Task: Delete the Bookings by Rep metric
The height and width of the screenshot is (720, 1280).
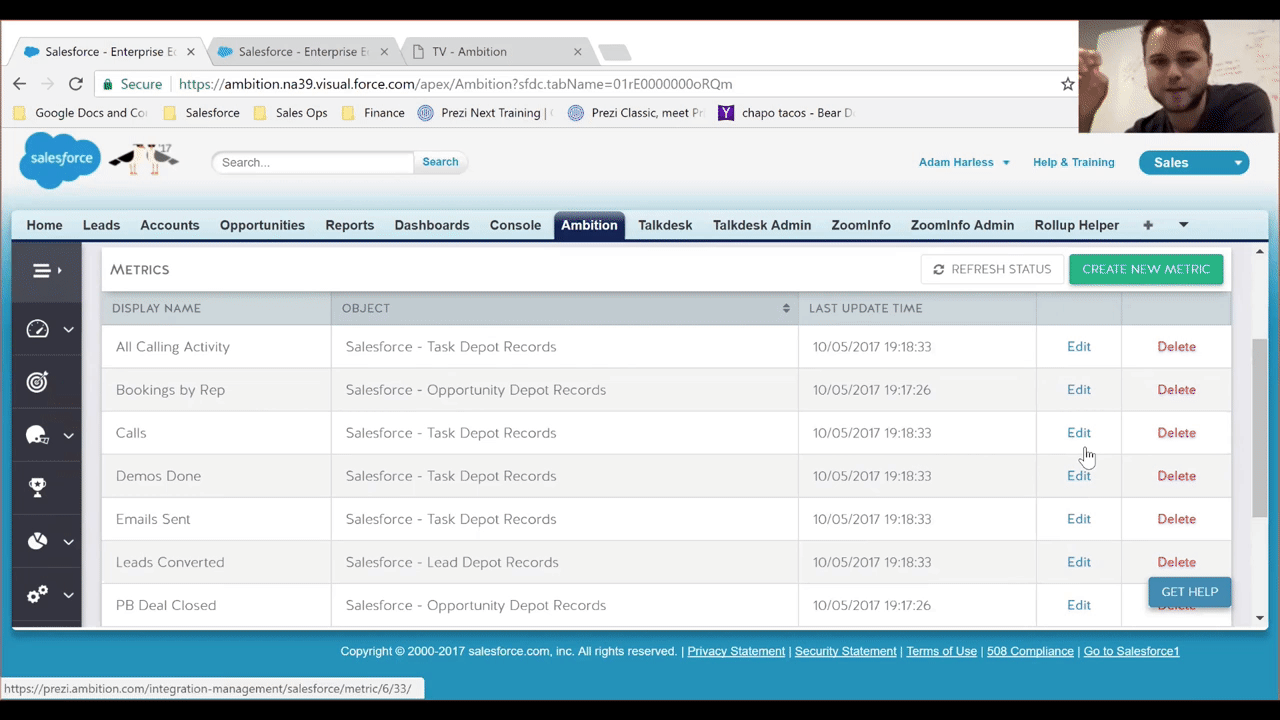Action: point(1176,390)
